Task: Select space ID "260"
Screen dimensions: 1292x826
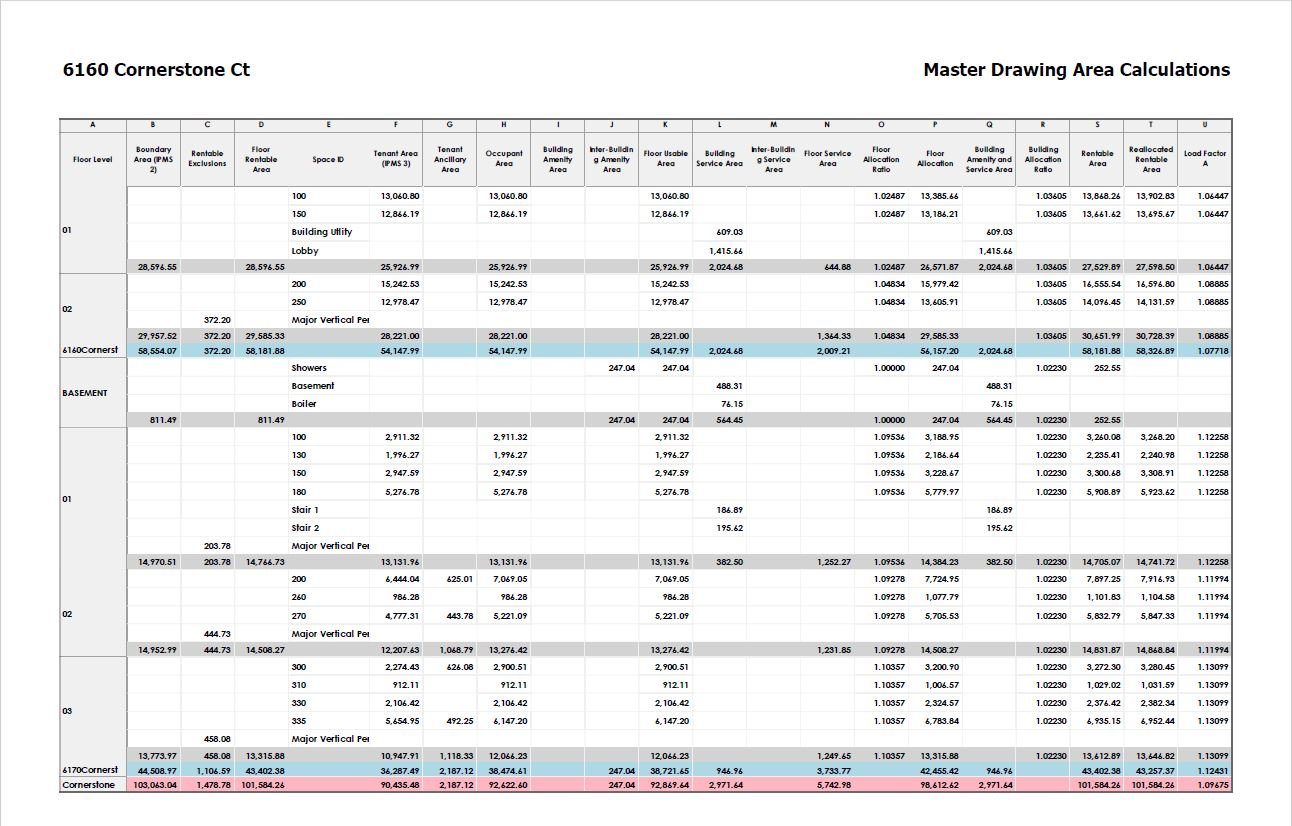Action: pyautogui.click(x=299, y=597)
